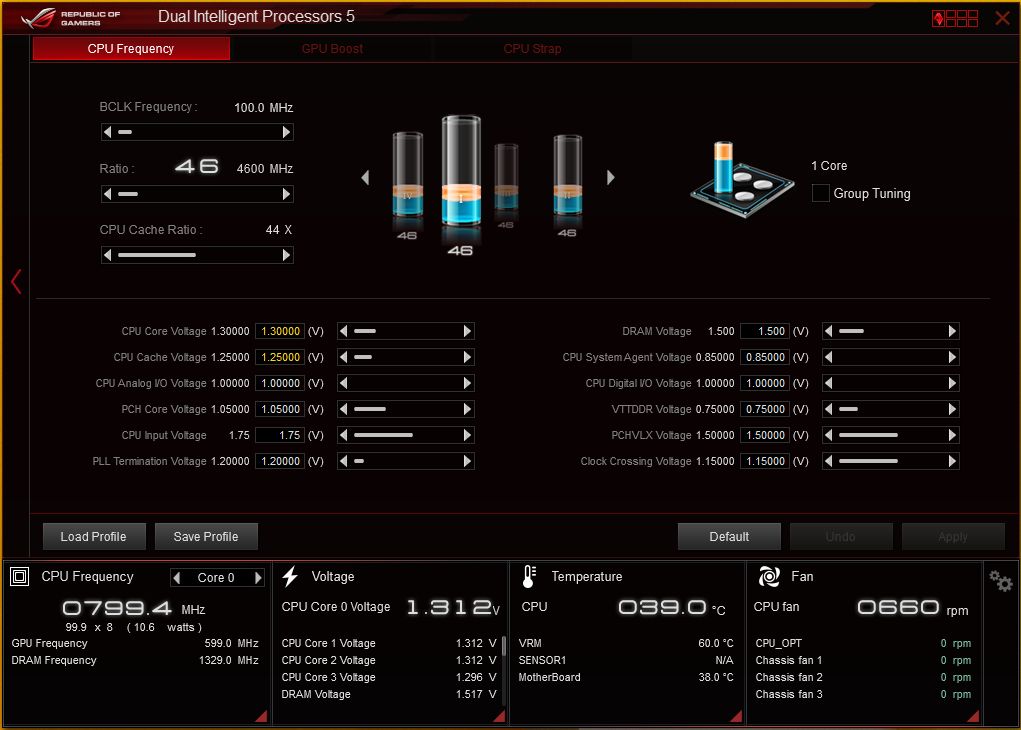Expand the CPU Frequency panel corner triangle

(x=262, y=716)
